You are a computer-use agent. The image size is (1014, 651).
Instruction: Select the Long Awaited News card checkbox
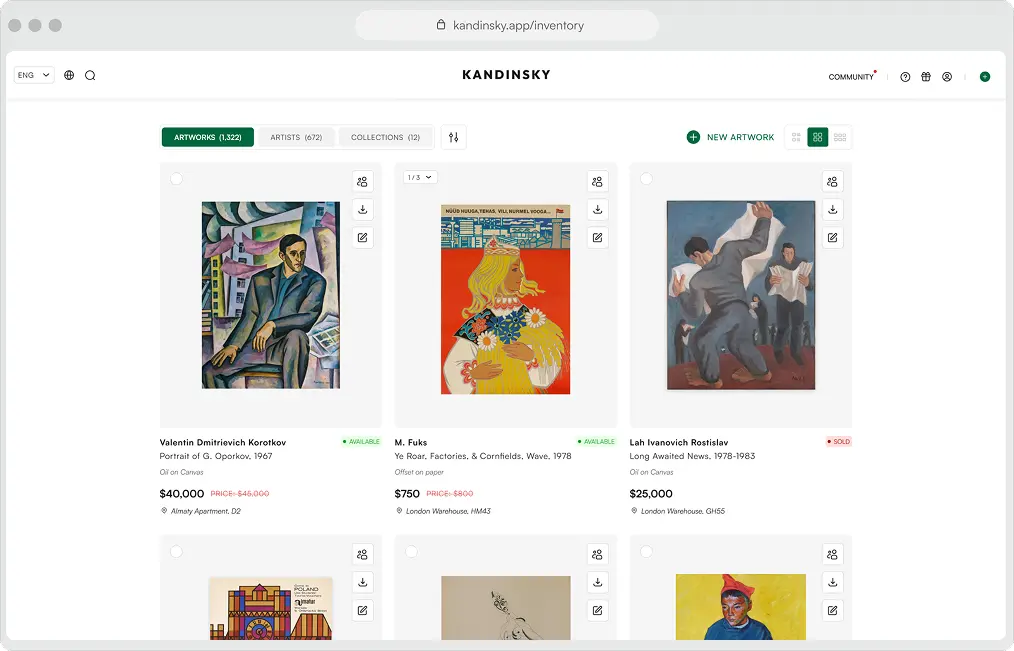click(x=646, y=178)
